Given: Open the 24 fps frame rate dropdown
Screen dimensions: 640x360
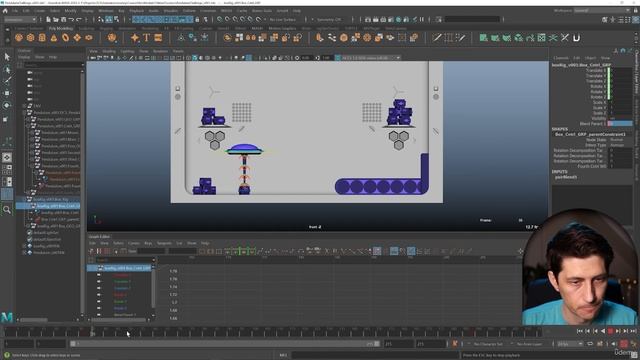Looking at the screenshot, I should pos(570,344).
